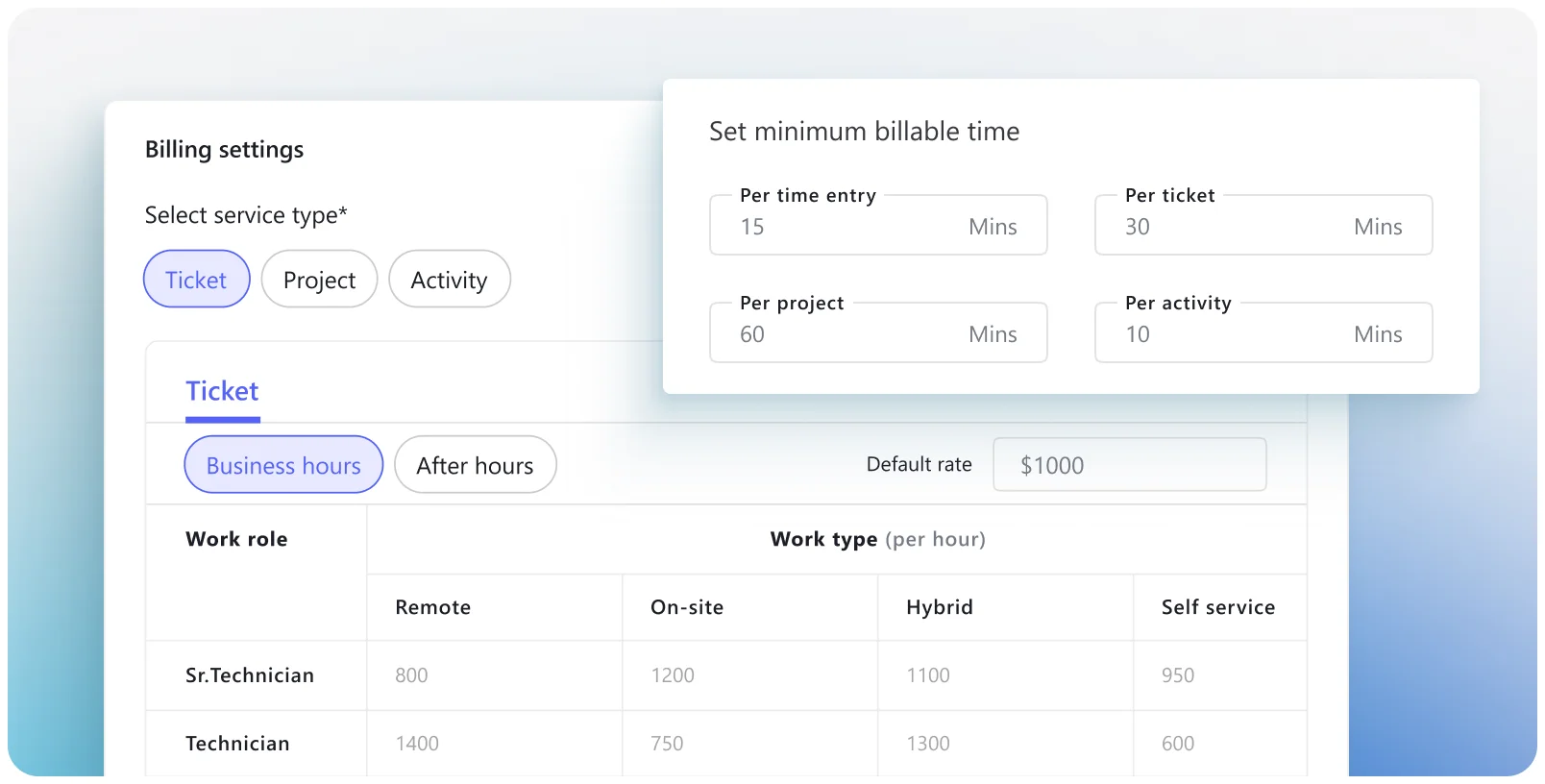Viewport: 1545px width, 784px height.
Task: Click Sr.Technician Remote rate cell 800
Action: click(x=412, y=675)
